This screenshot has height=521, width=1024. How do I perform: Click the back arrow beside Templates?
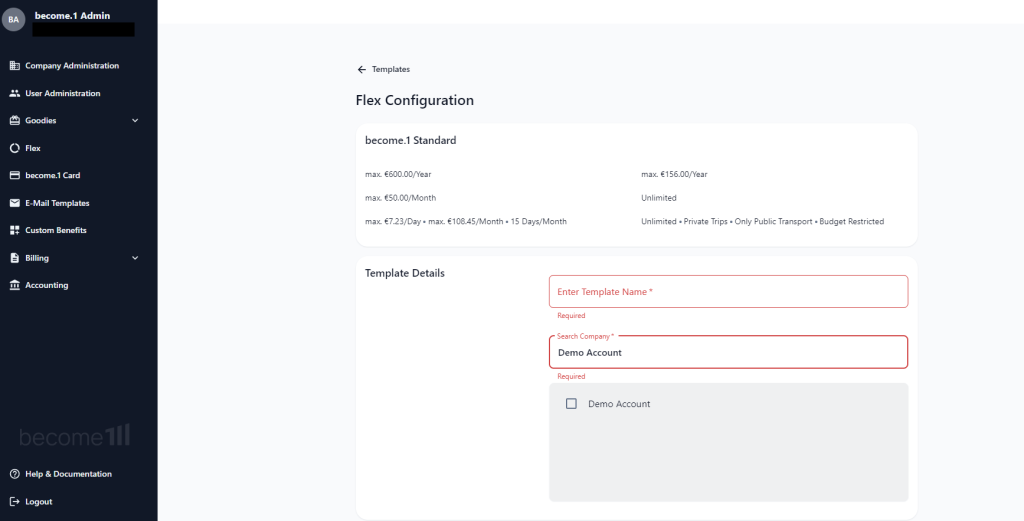click(362, 69)
